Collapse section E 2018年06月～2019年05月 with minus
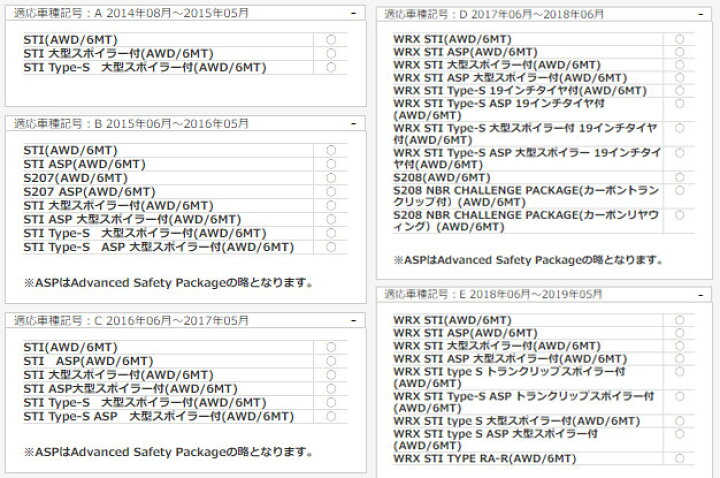Viewport: 720px width, 478px height. point(700,295)
